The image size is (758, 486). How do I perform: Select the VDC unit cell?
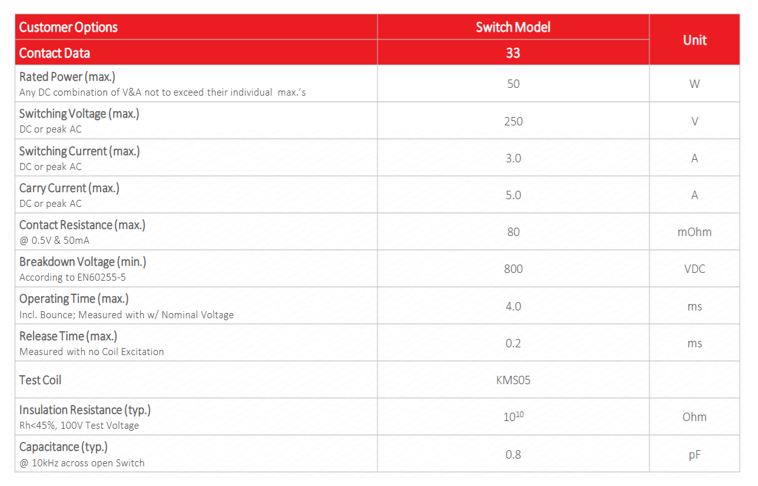(x=694, y=269)
